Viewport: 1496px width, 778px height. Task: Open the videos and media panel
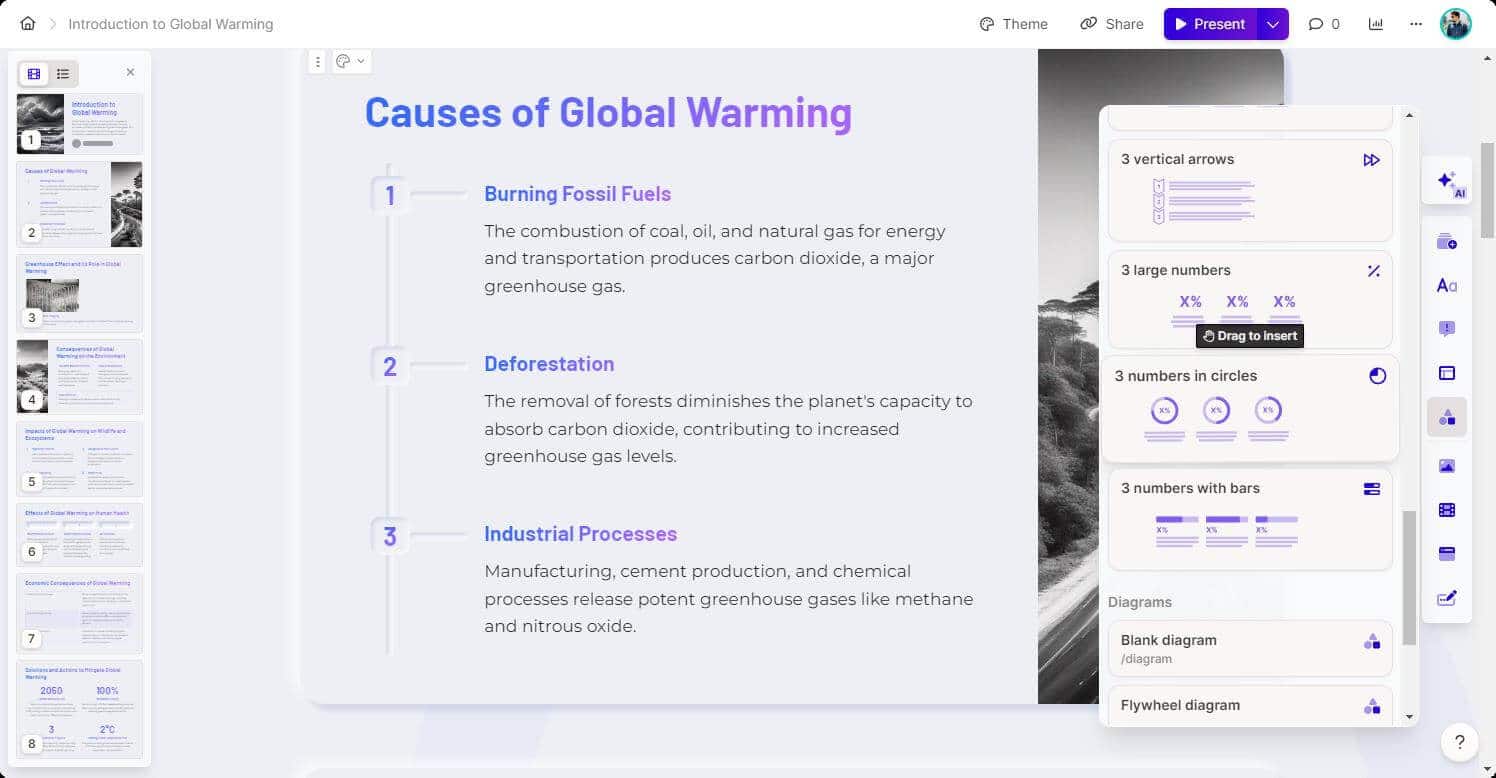[x=1447, y=509]
